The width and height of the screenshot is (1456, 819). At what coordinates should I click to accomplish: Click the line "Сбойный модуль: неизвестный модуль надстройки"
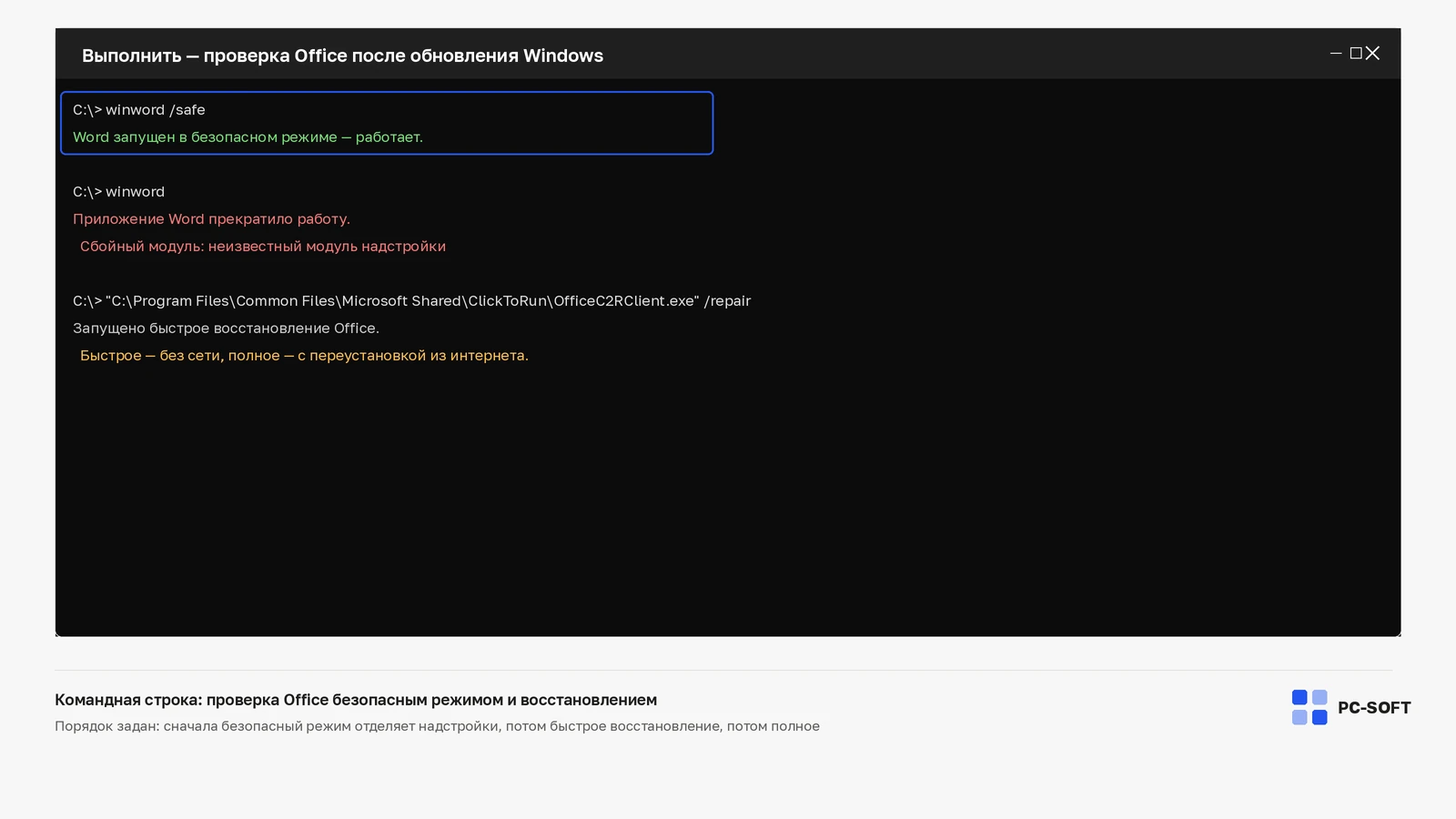pyautogui.click(x=263, y=247)
